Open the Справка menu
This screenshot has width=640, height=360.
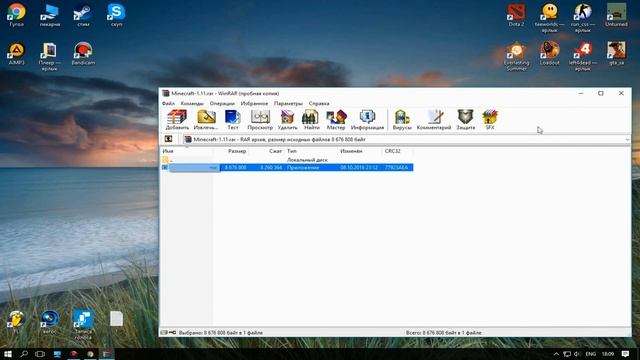tap(319, 104)
